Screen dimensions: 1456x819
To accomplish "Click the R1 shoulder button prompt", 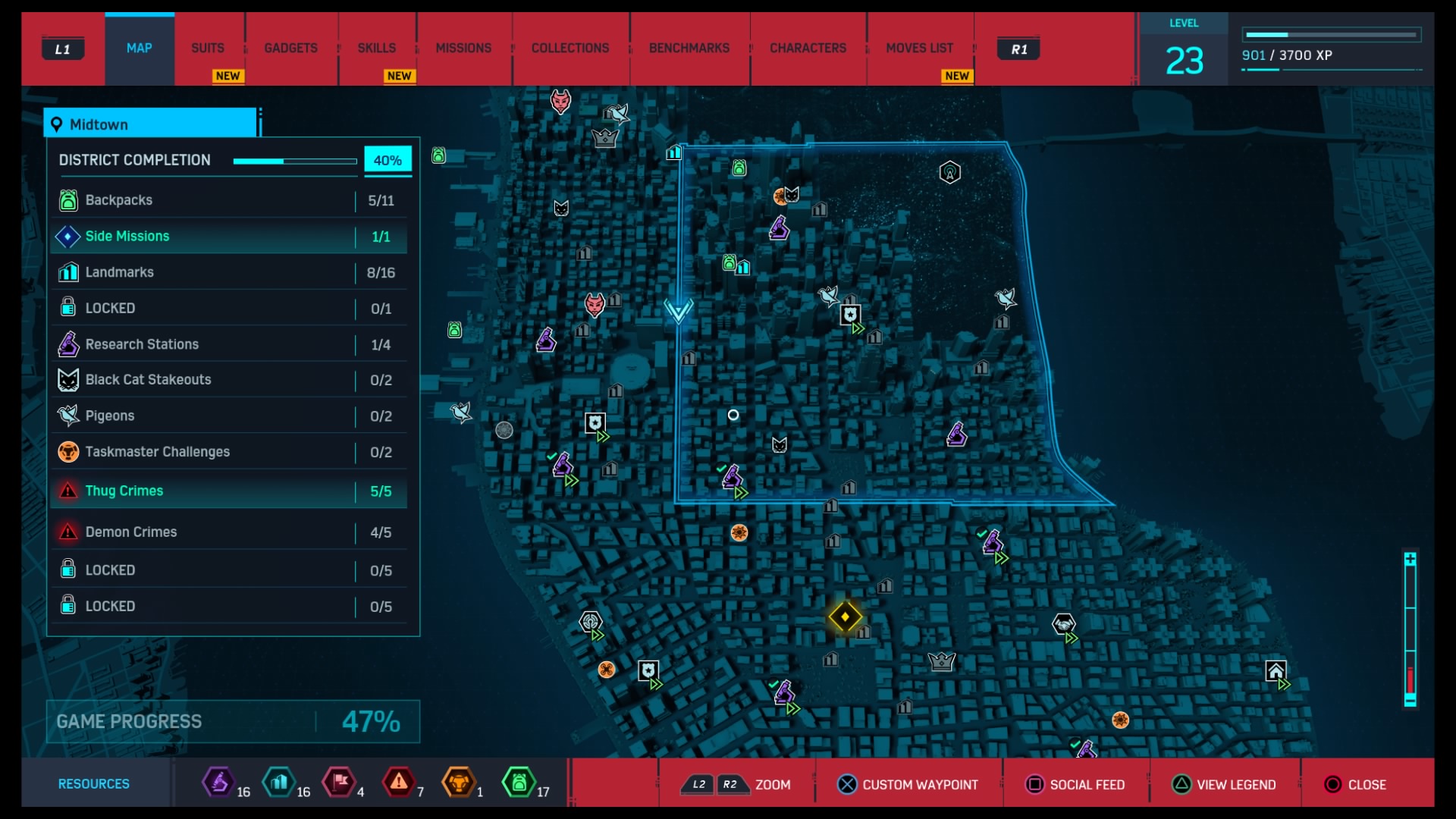I will click(x=1018, y=49).
